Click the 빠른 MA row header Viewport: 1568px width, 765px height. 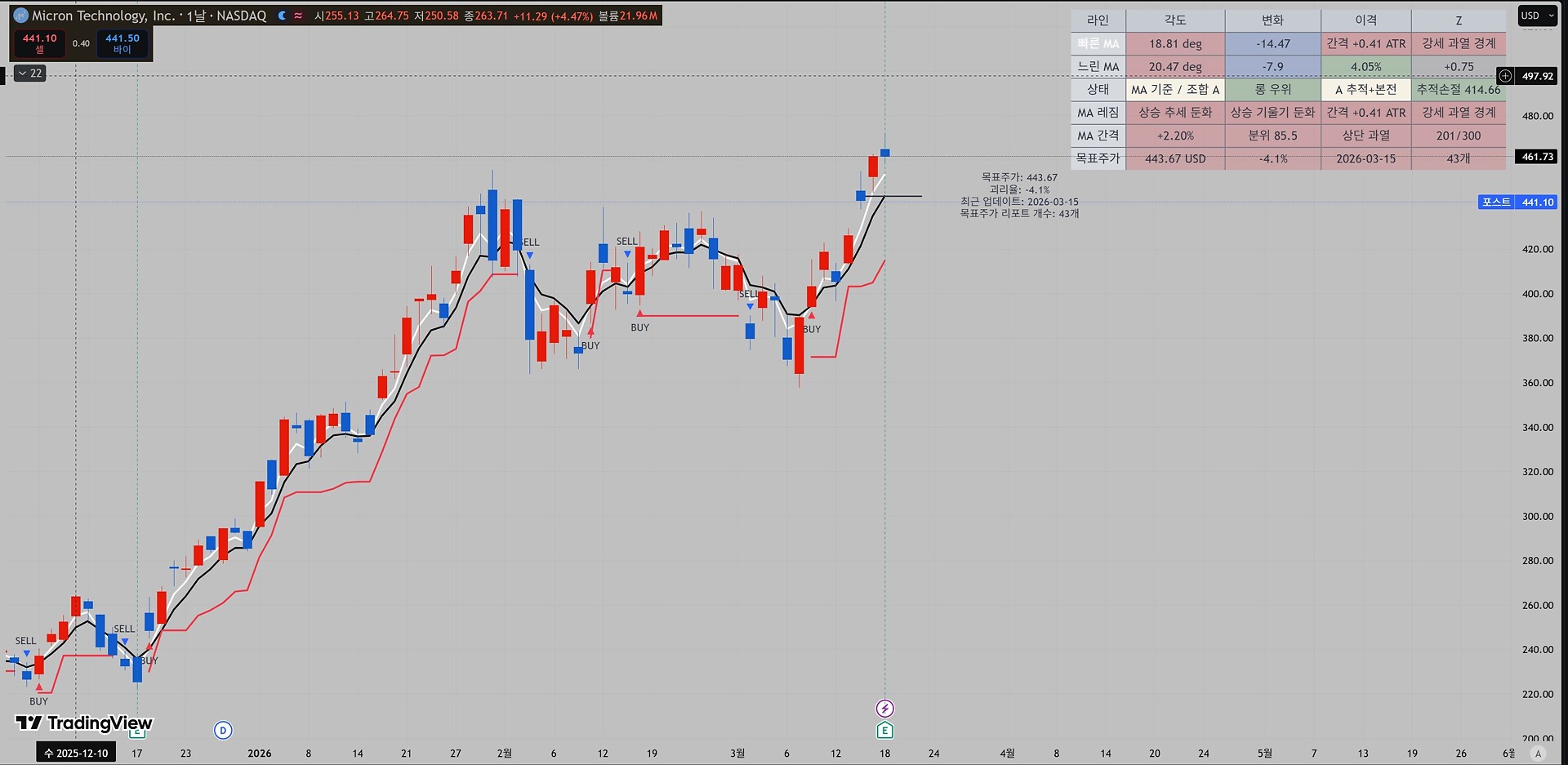point(1098,43)
